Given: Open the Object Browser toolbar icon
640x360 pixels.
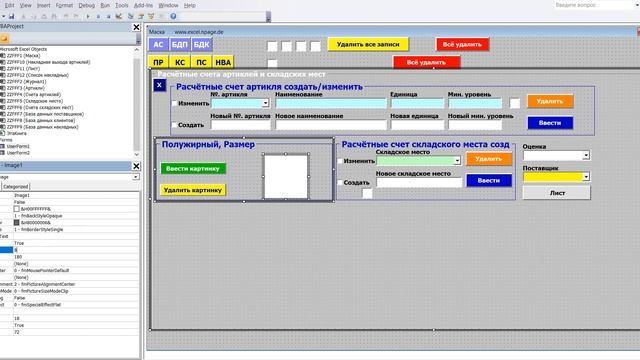Looking at the screenshot, I should click(151, 16).
